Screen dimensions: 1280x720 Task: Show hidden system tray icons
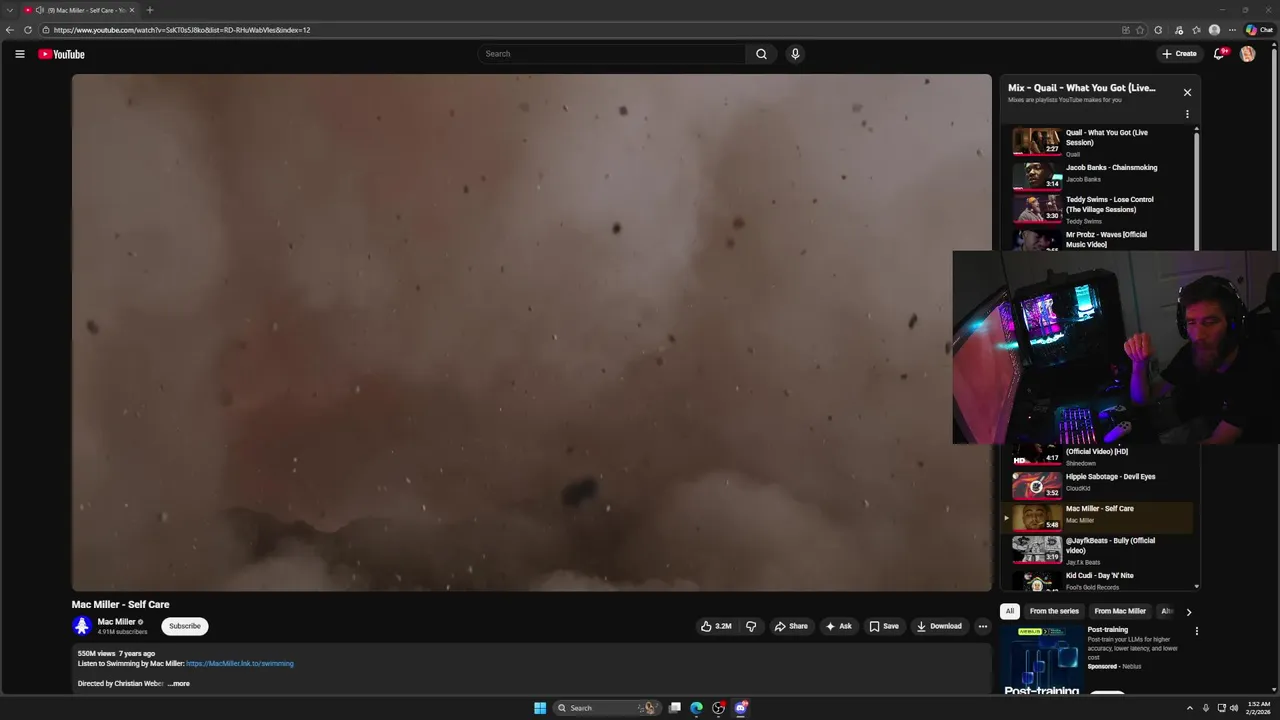[1189, 708]
